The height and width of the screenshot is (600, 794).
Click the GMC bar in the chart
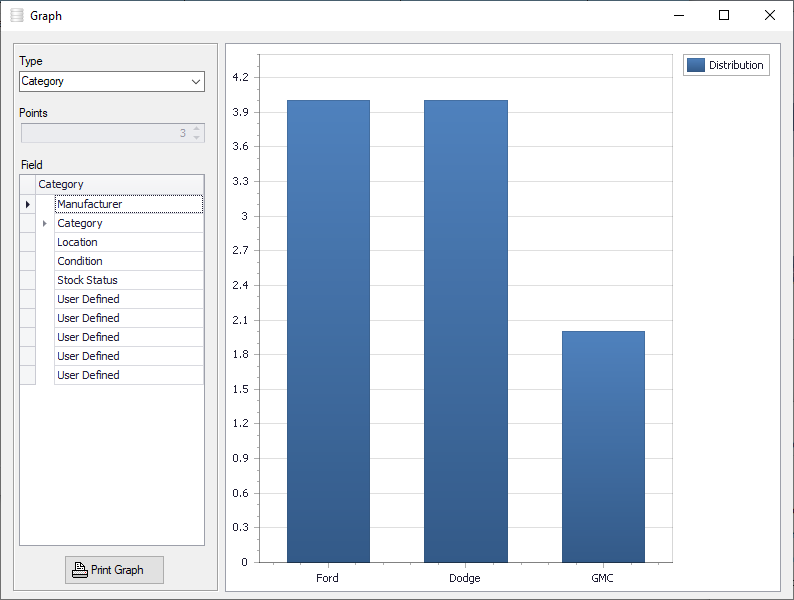[x=603, y=447]
